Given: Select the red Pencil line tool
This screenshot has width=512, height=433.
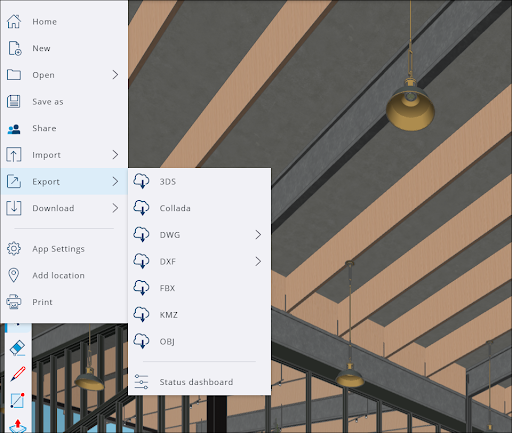Looking at the screenshot, I should 18,374.
